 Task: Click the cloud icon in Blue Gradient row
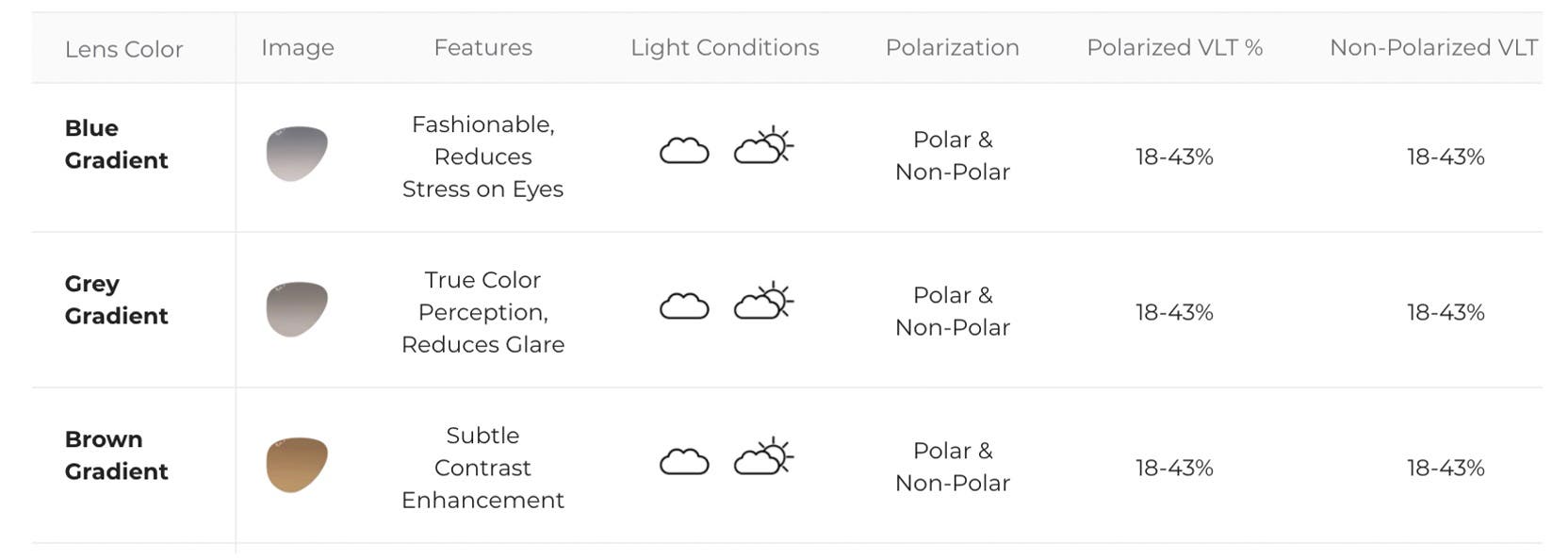[684, 150]
